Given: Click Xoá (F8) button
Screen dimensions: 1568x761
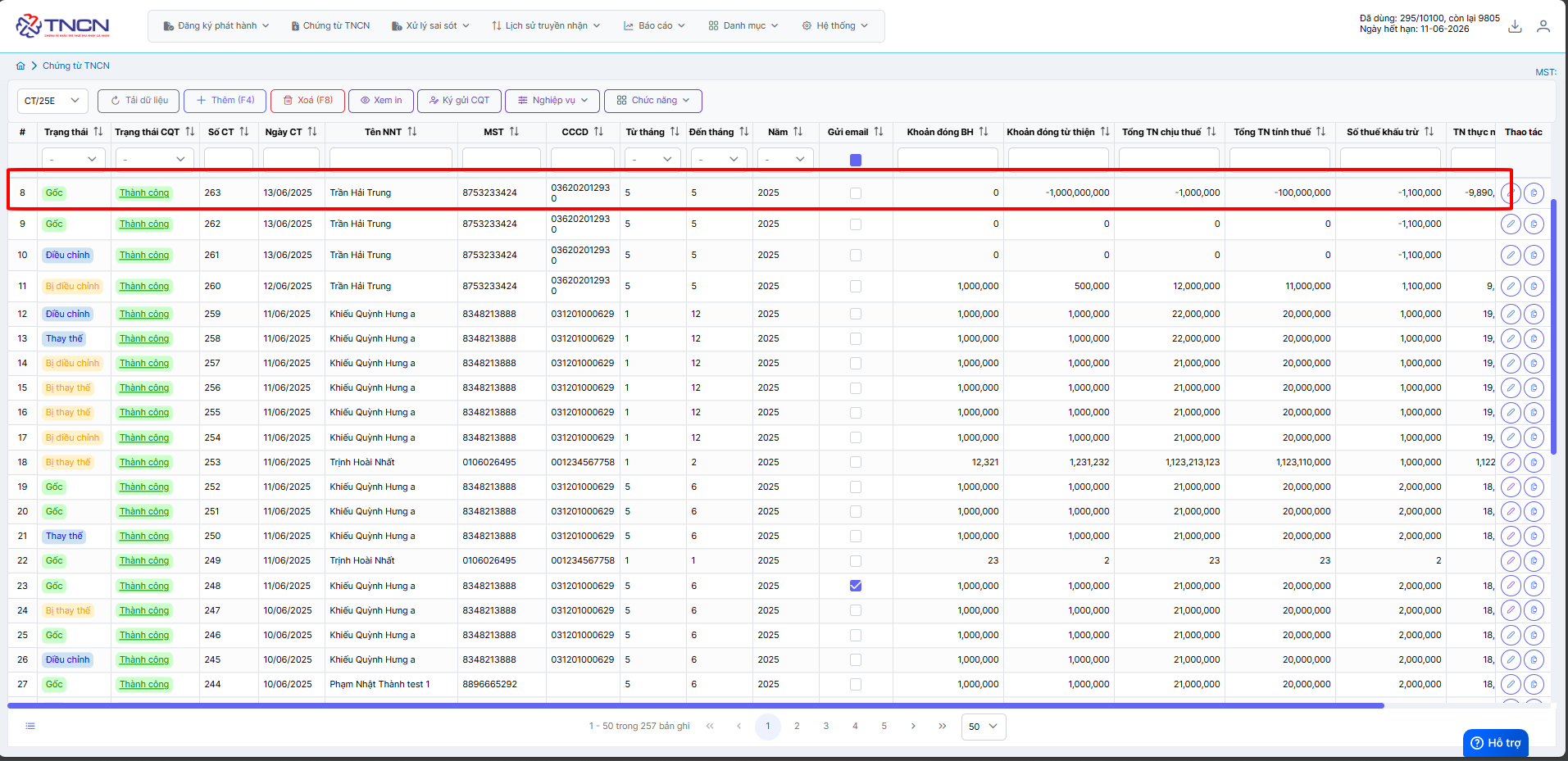Looking at the screenshot, I should tap(307, 101).
